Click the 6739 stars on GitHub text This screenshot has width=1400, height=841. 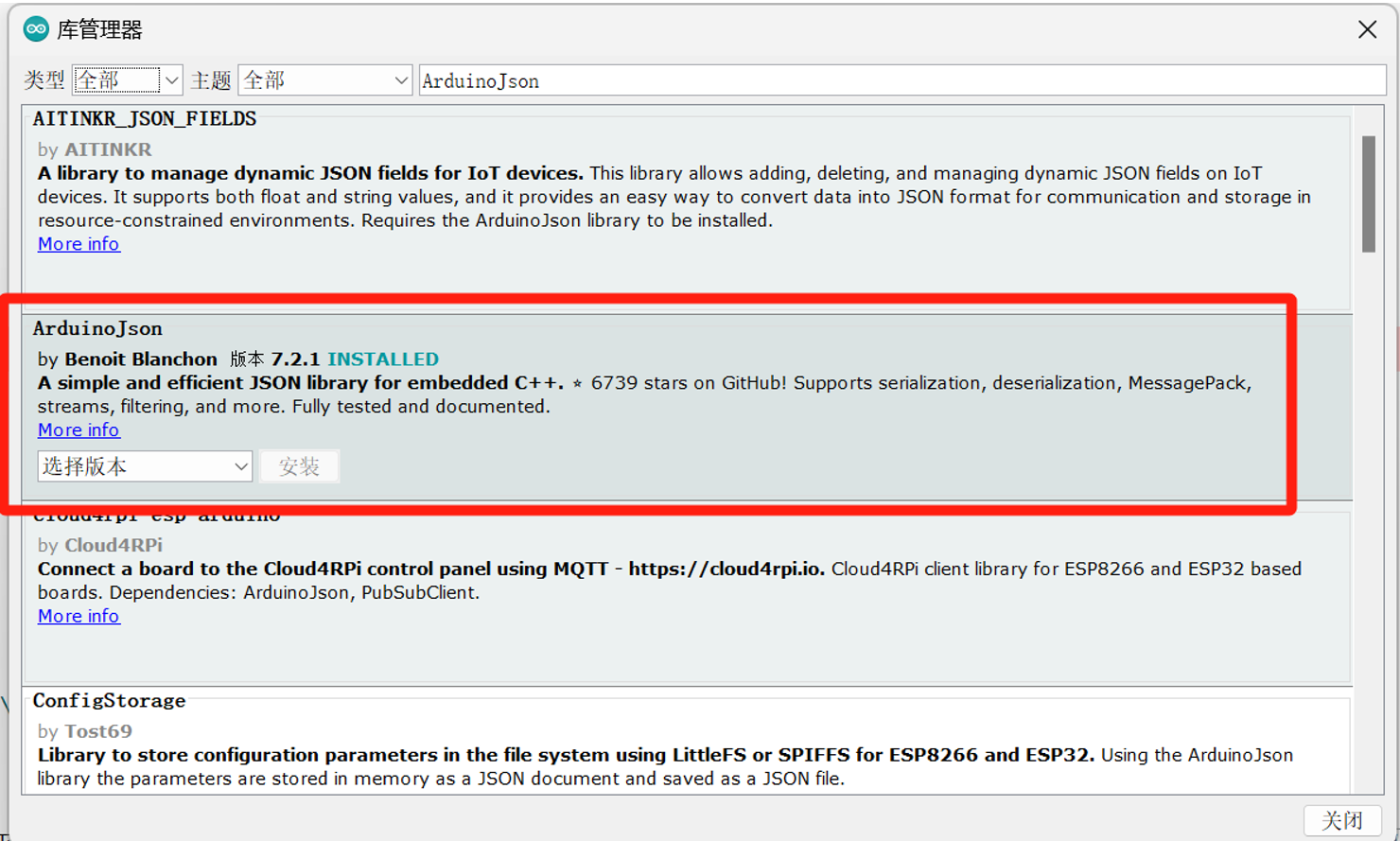point(689,383)
